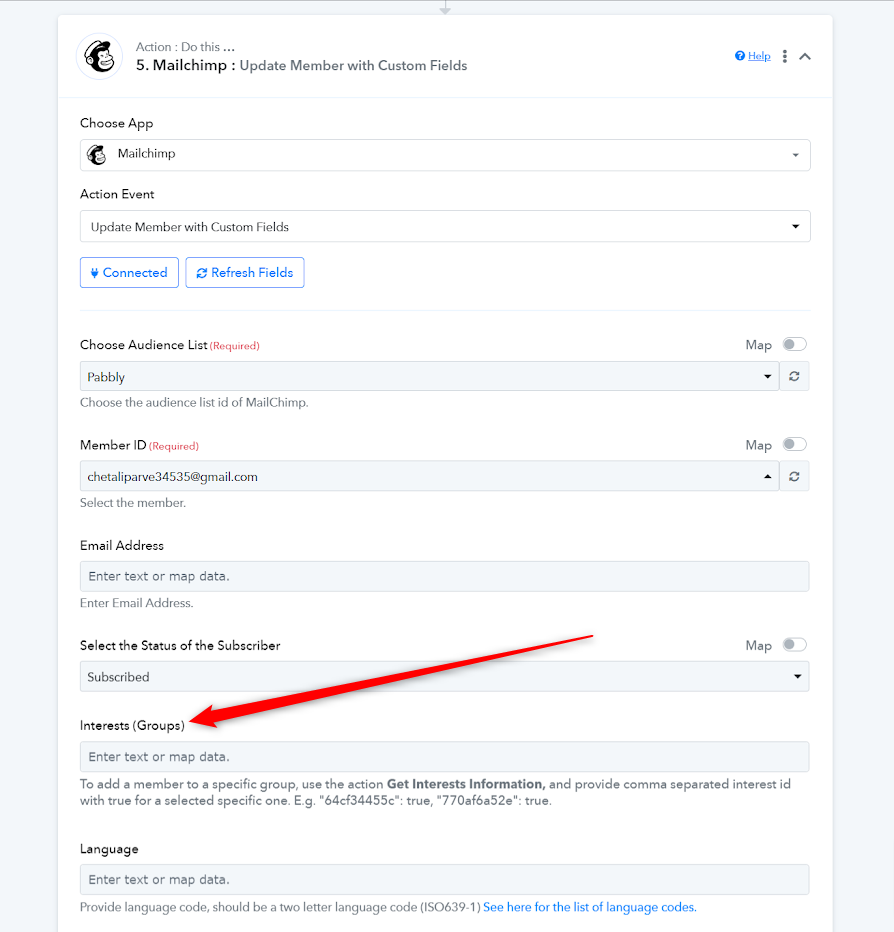Refresh the Member ID options
Screen dimensions: 894x932
[x=794, y=476]
